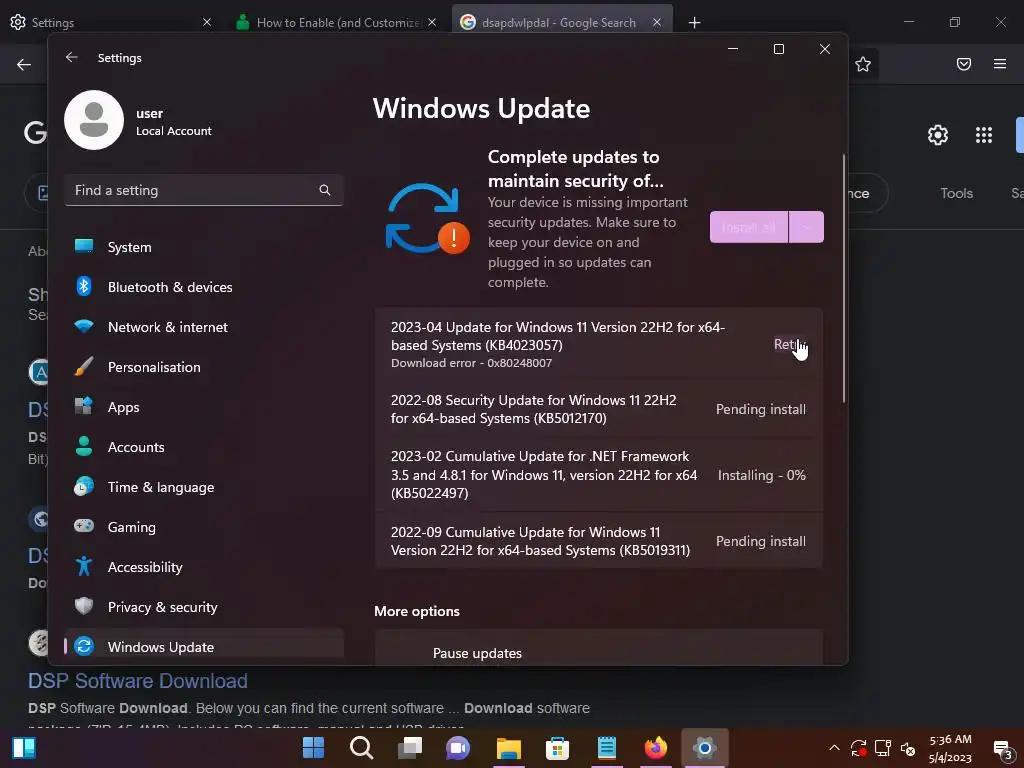1024x768 pixels.
Task: Open the browser hamburger menu
Action: 1000,64
